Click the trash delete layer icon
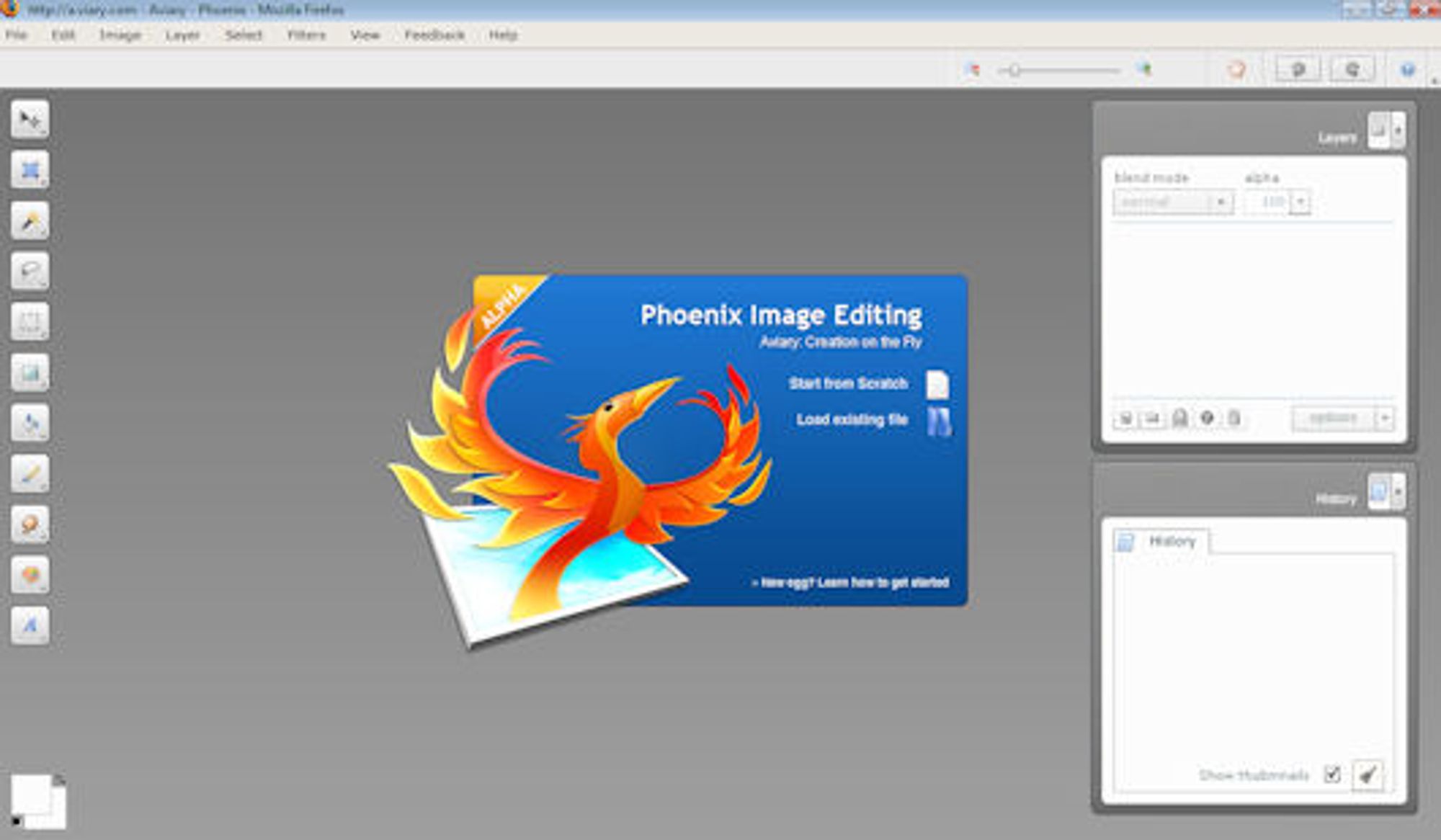This screenshot has width=1441, height=840. tap(1234, 418)
